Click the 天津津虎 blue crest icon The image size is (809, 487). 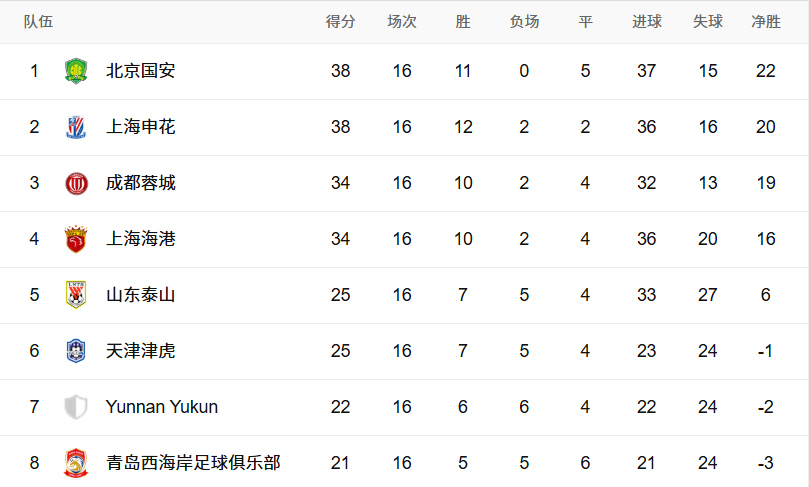coord(76,351)
